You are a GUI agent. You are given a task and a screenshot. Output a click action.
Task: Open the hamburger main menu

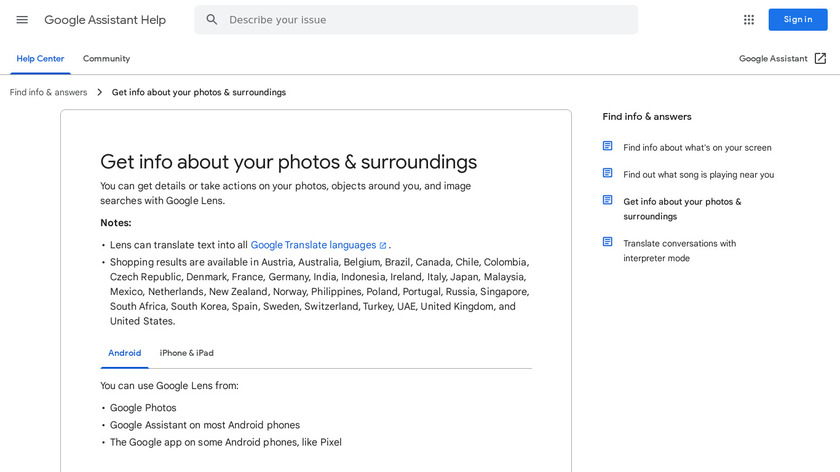coord(22,20)
